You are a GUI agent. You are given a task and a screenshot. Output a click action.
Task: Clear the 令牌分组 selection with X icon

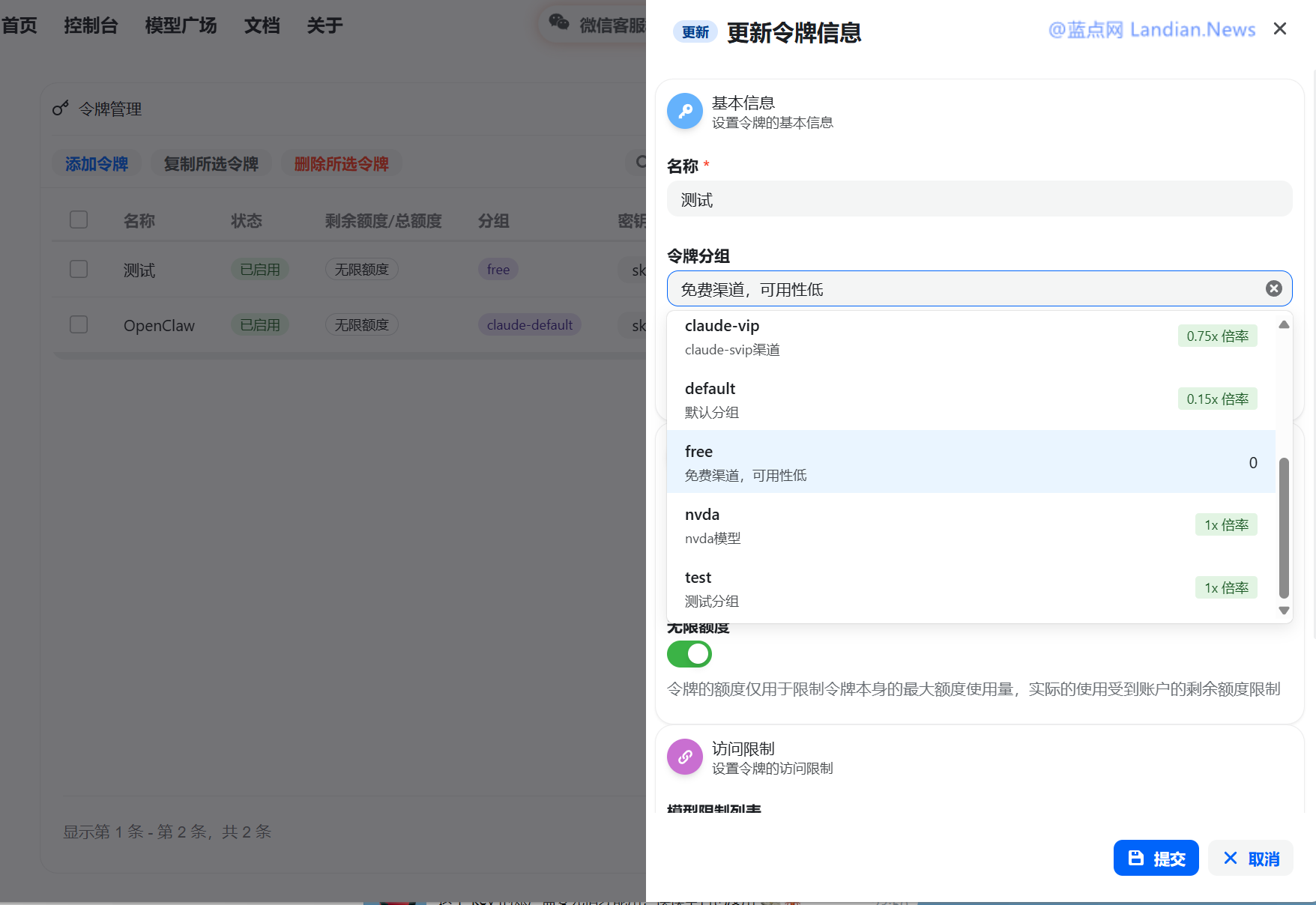(1273, 289)
